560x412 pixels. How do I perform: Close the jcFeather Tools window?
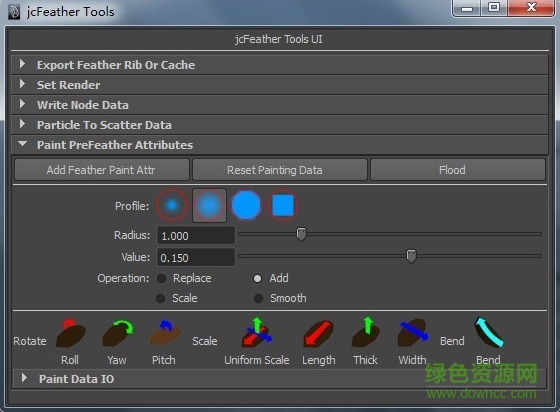[x=531, y=8]
